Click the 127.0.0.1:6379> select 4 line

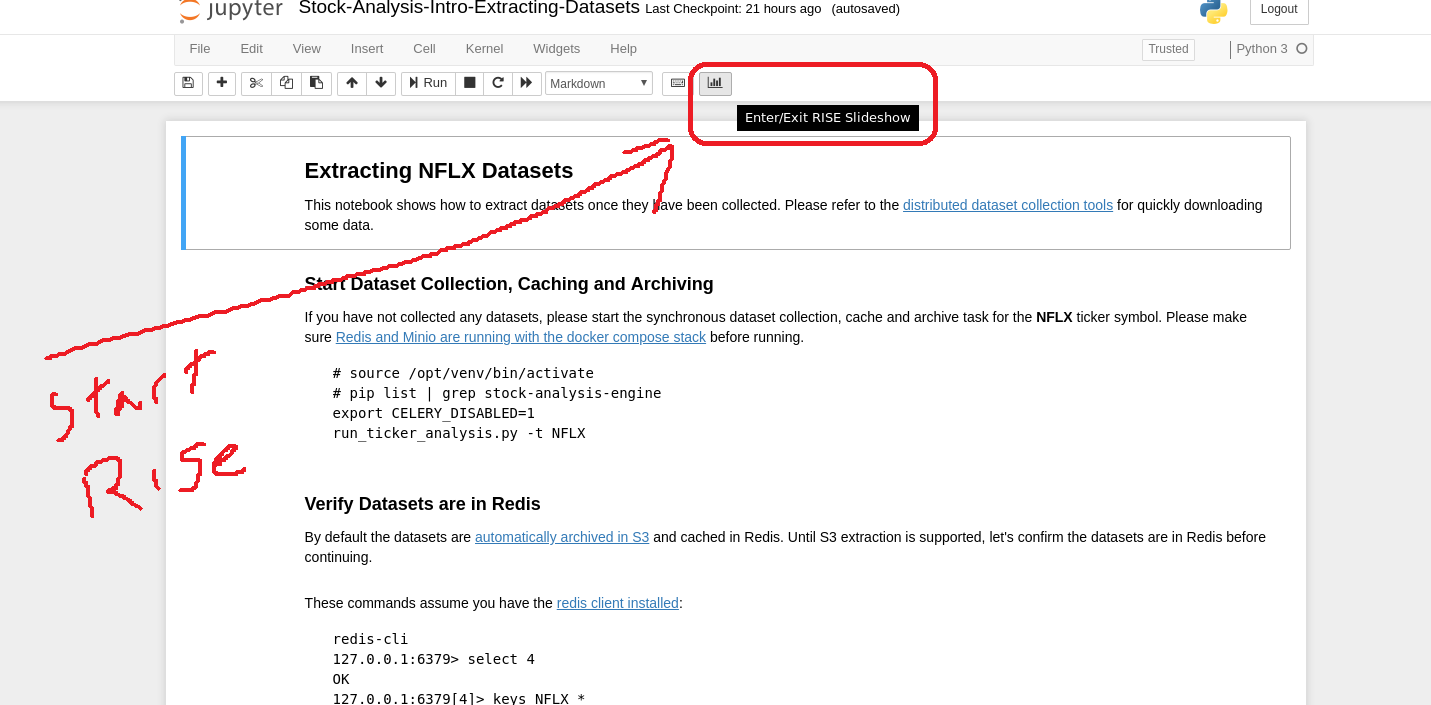pos(434,659)
